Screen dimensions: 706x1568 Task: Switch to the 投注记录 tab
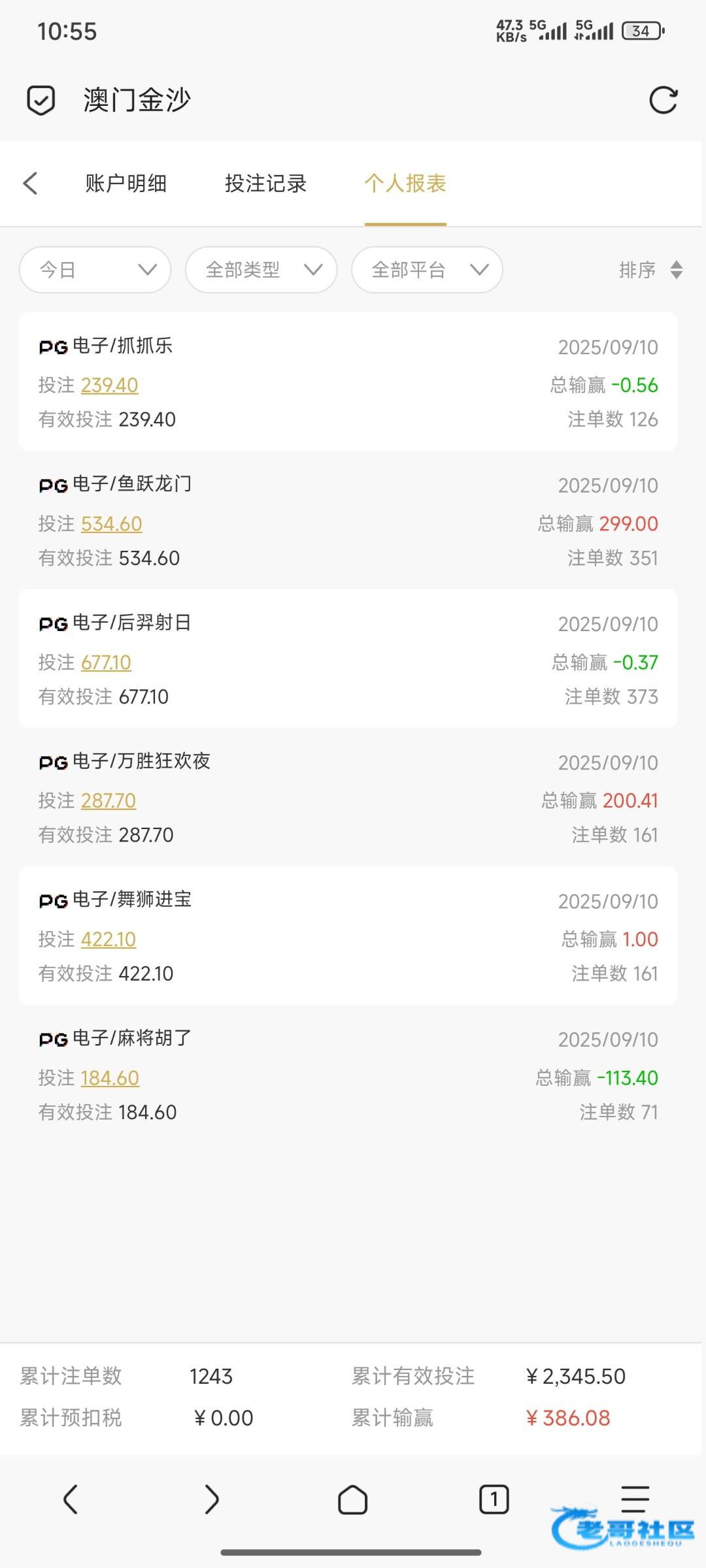pos(266,184)
